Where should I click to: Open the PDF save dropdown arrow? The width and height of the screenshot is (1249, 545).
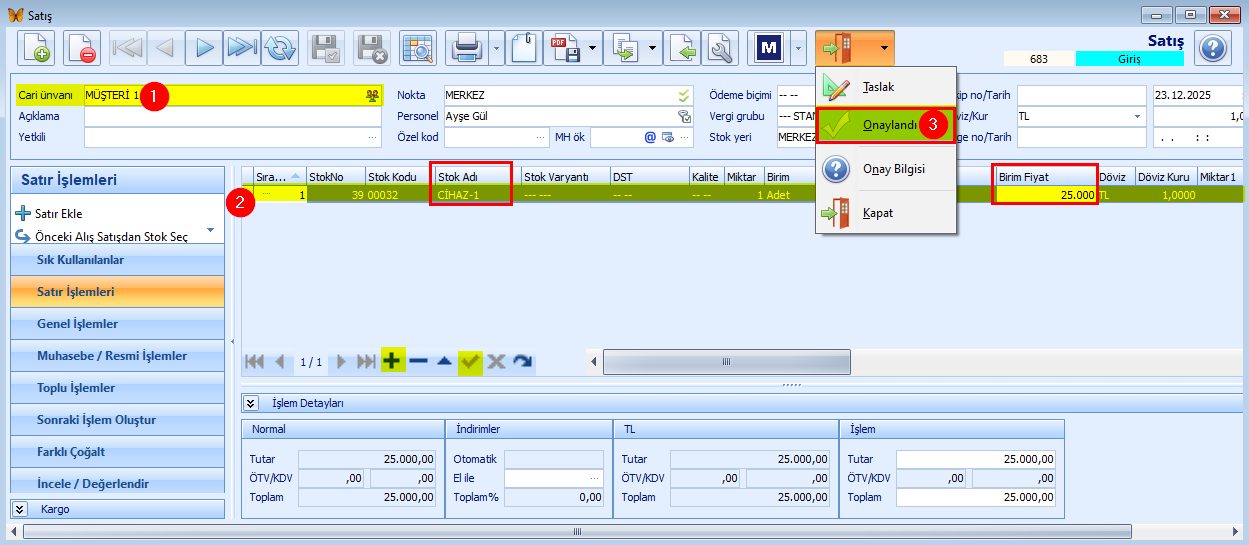[x=594, y=47]
